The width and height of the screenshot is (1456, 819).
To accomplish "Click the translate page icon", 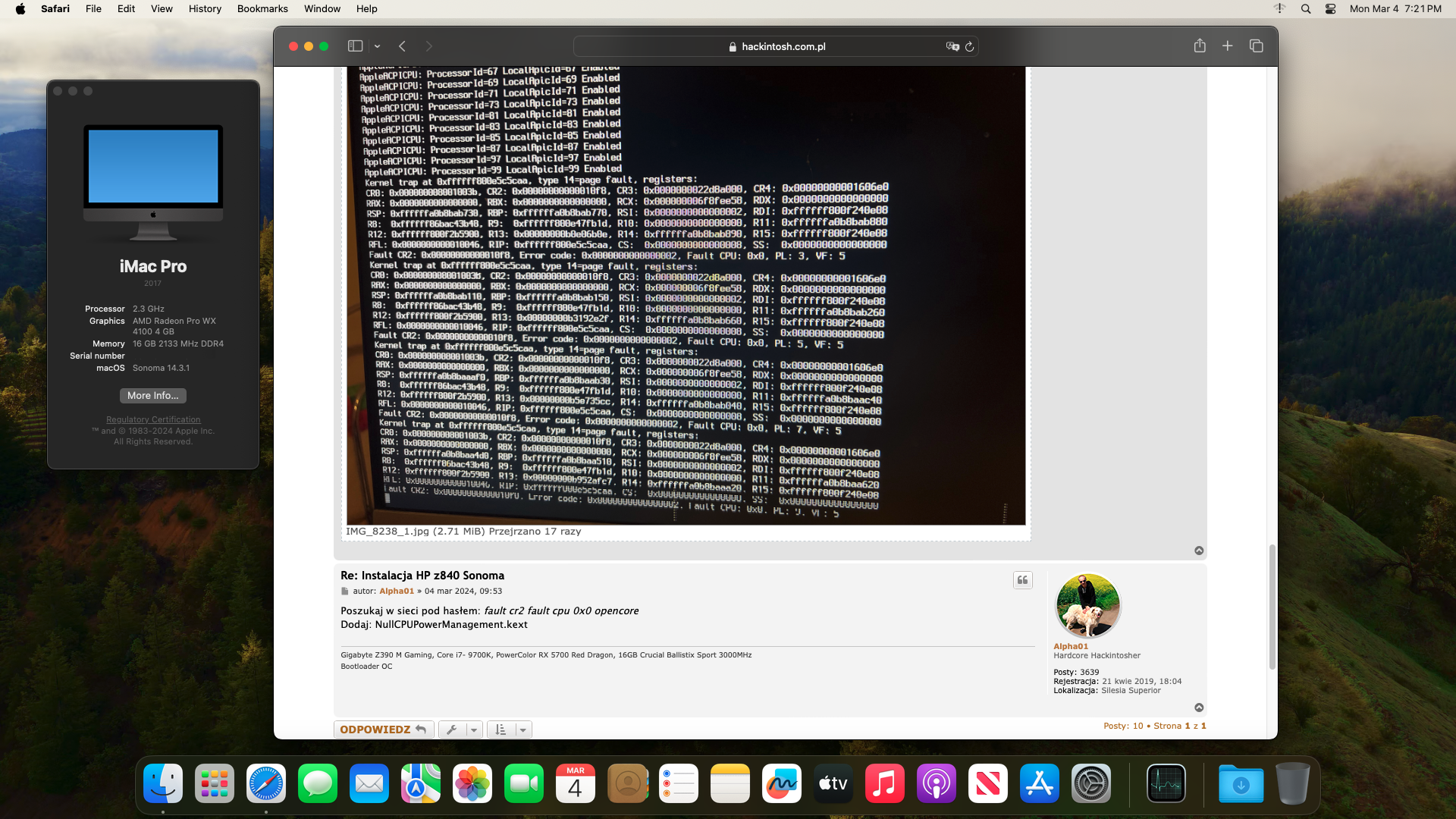I will click(x=952, y=46).
